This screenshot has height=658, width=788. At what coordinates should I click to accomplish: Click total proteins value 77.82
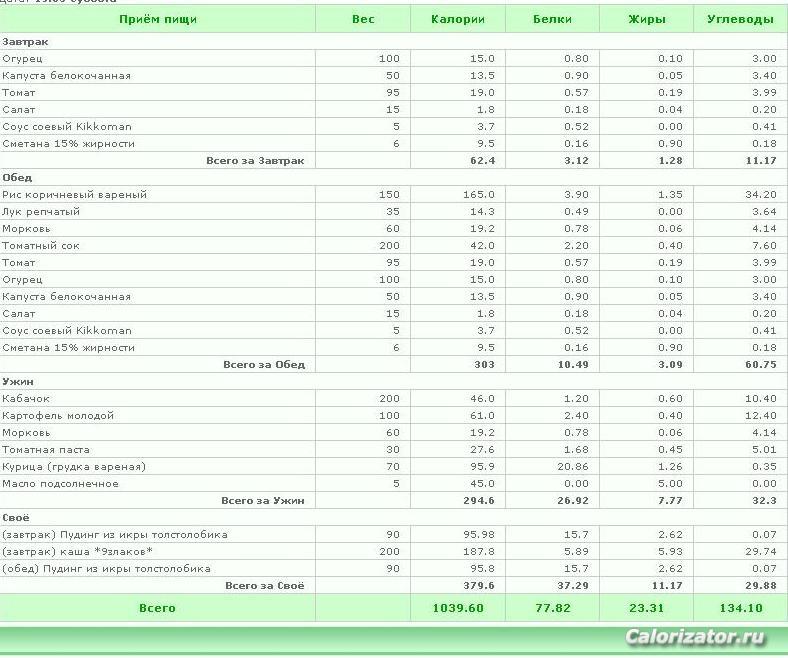(553, 608)
